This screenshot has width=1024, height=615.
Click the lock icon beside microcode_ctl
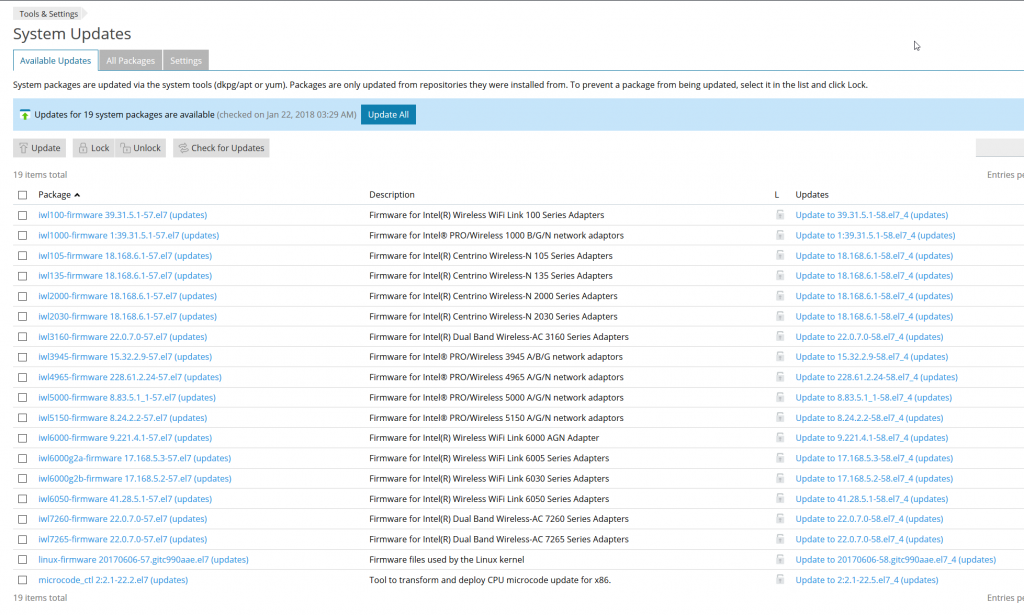(781, 580)
